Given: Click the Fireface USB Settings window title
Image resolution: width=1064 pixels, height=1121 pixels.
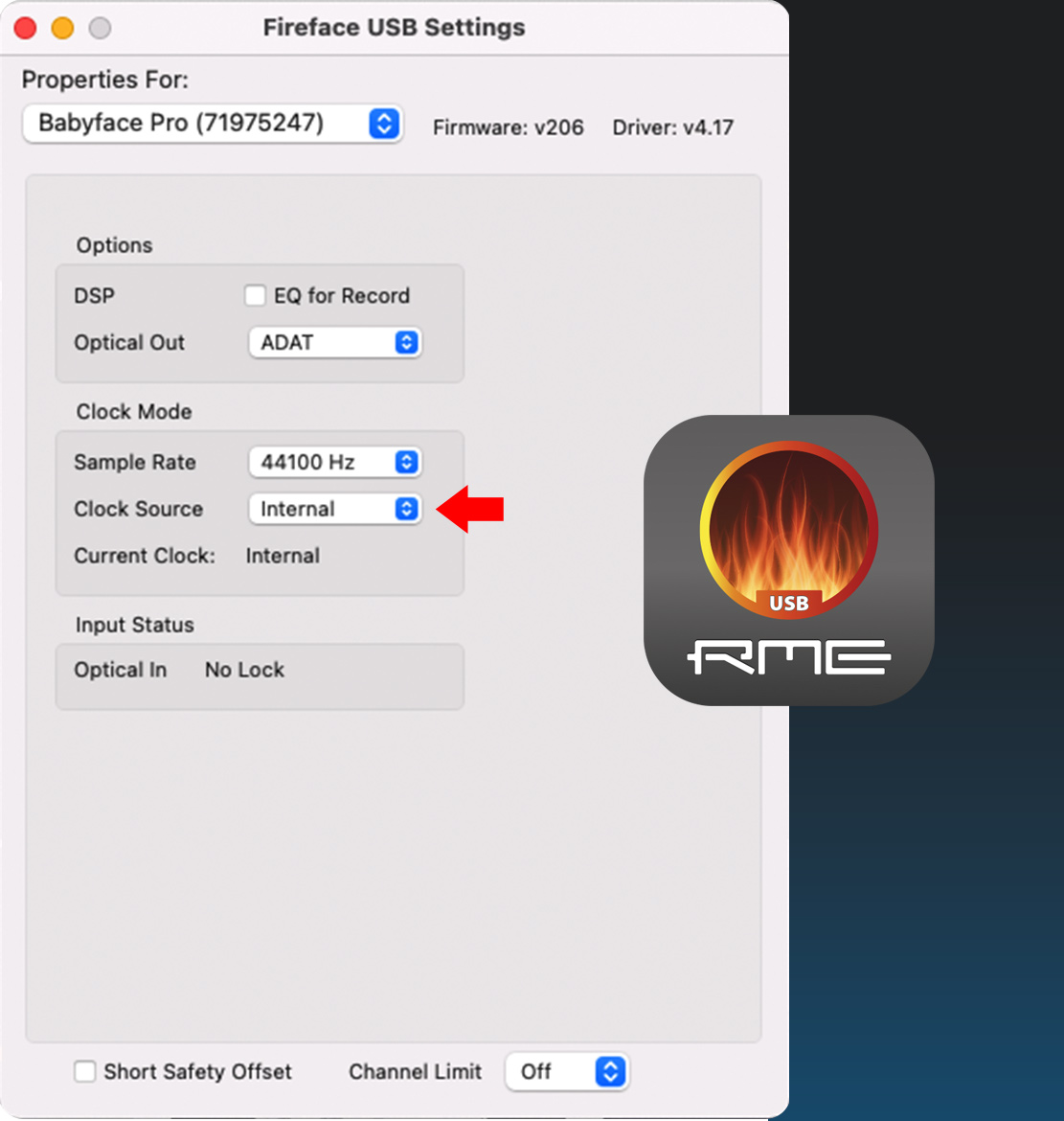Looking at the screenshot, I should coord(395,28).
